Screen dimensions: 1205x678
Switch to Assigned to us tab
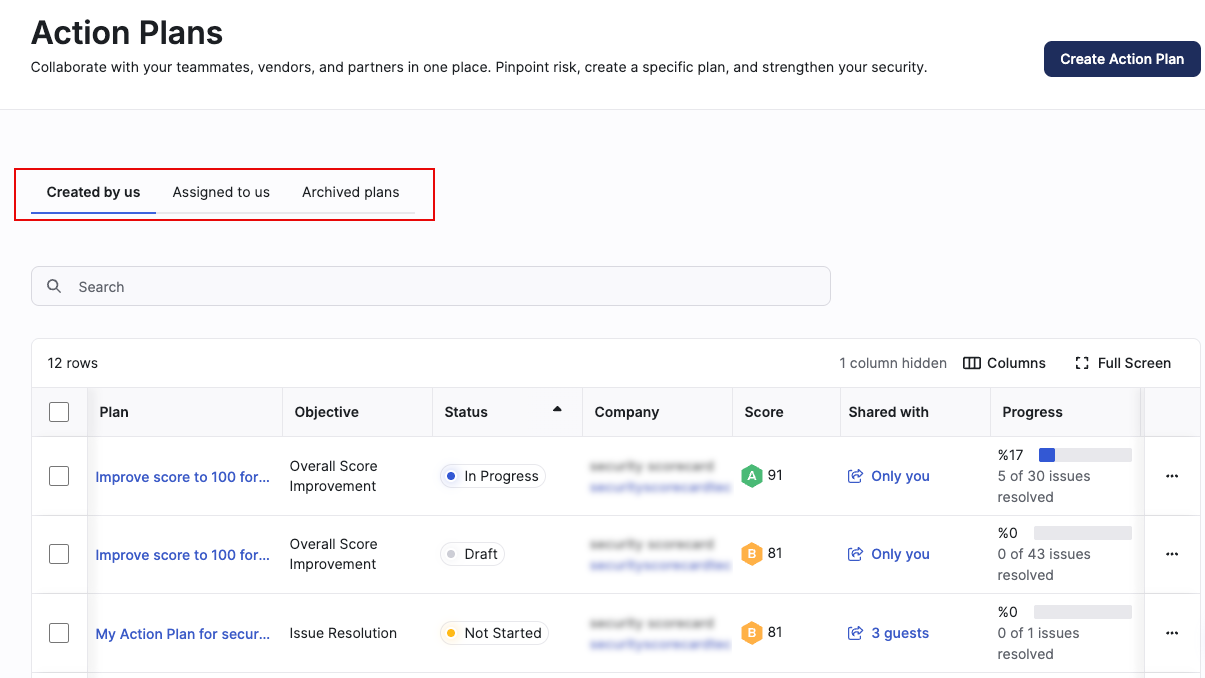pos(221,192)
